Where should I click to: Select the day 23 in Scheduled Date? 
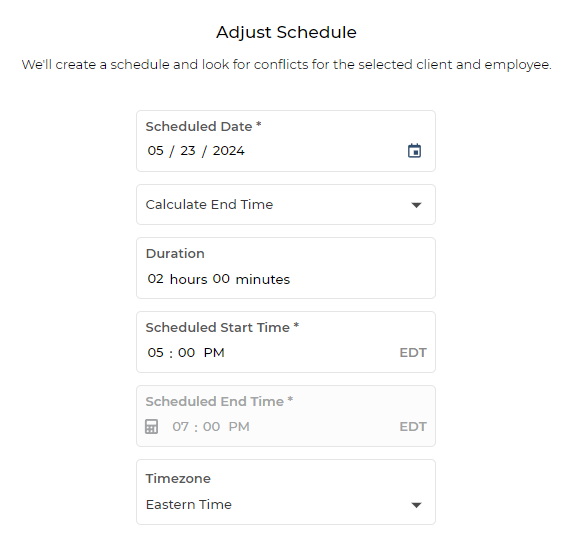[188, 151]
